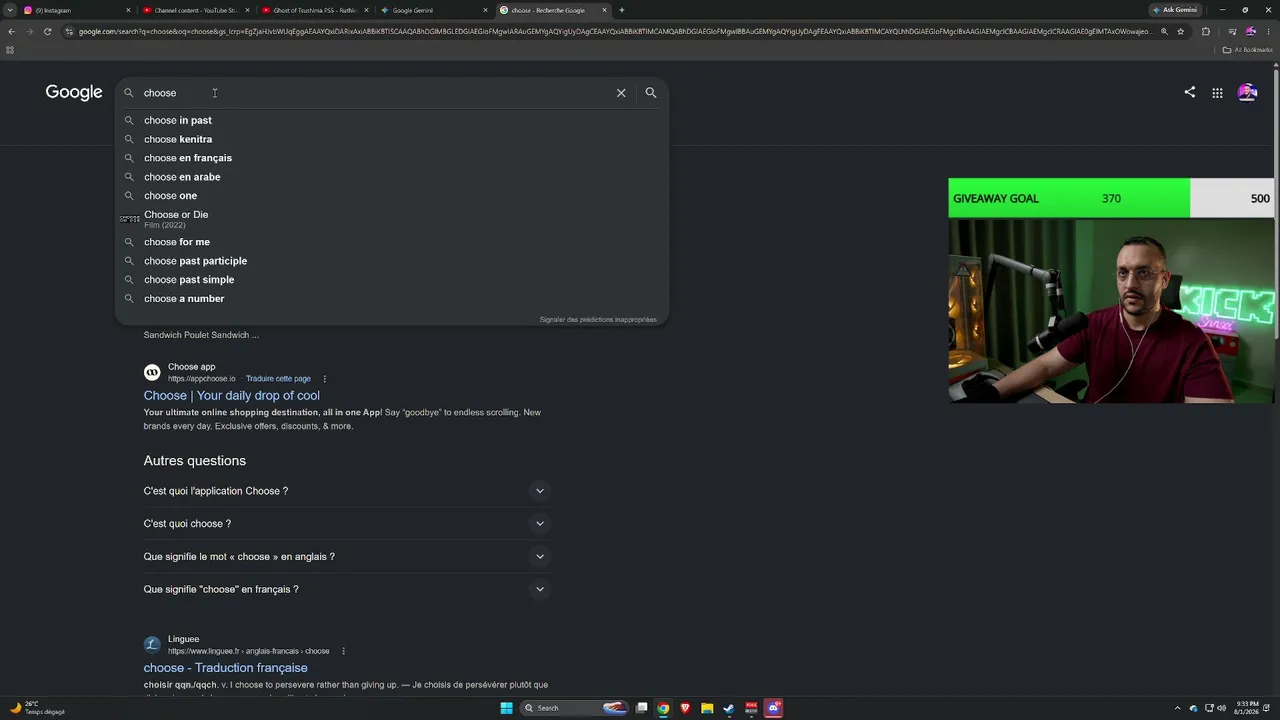Click the magnifier search button in search box
Viewport: 1280px width, 720px height.
pyautogui.click(x=651, y=93)
